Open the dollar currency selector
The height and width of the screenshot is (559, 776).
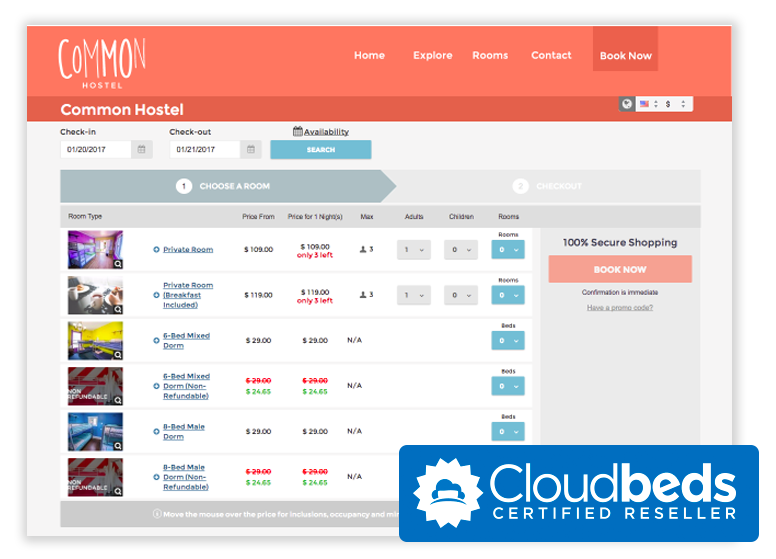coord(676,104)
